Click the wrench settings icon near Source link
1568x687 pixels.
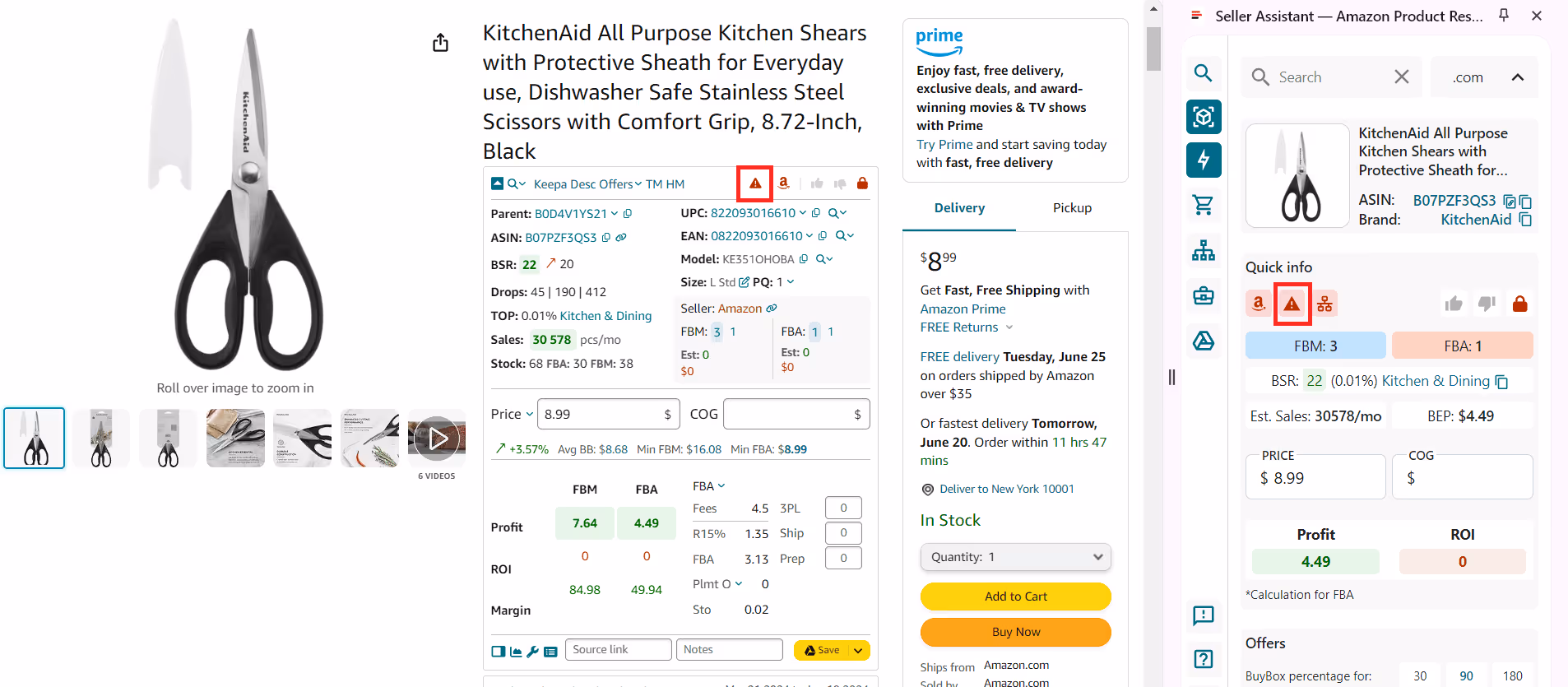(x=533, y=651)
